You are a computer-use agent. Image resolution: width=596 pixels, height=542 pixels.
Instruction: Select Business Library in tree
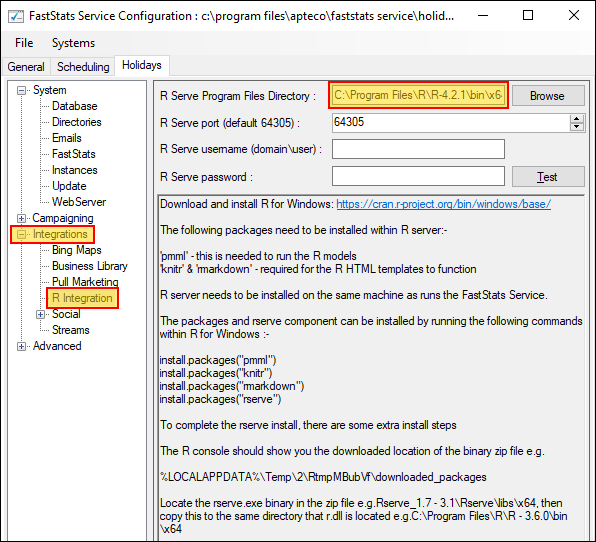point(90,266)
